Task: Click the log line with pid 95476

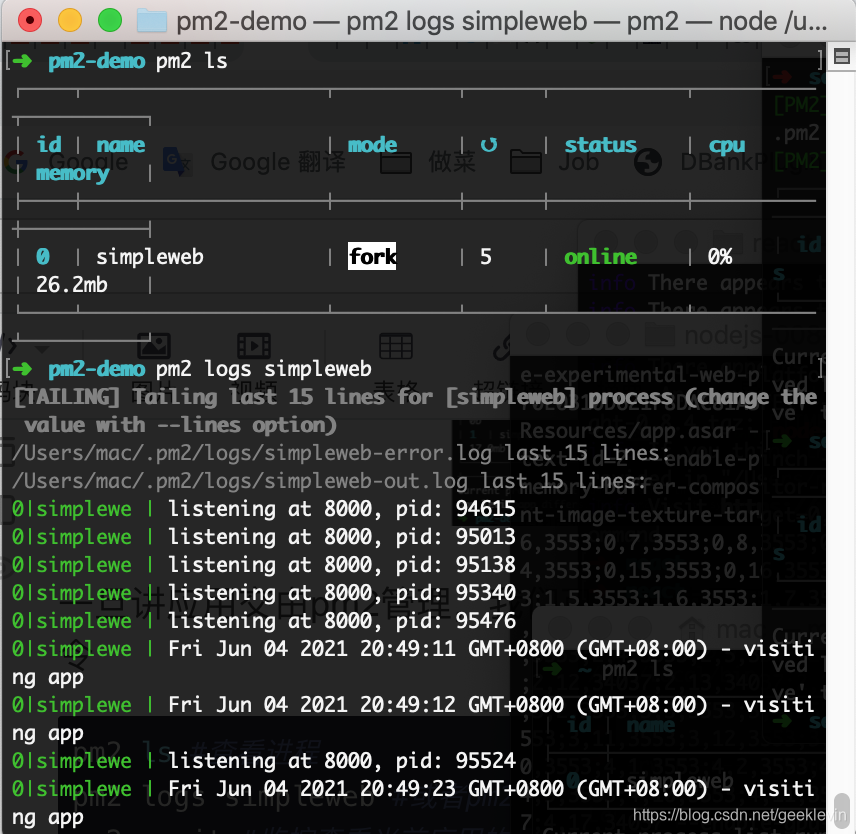Action: [x=264, y=621]
